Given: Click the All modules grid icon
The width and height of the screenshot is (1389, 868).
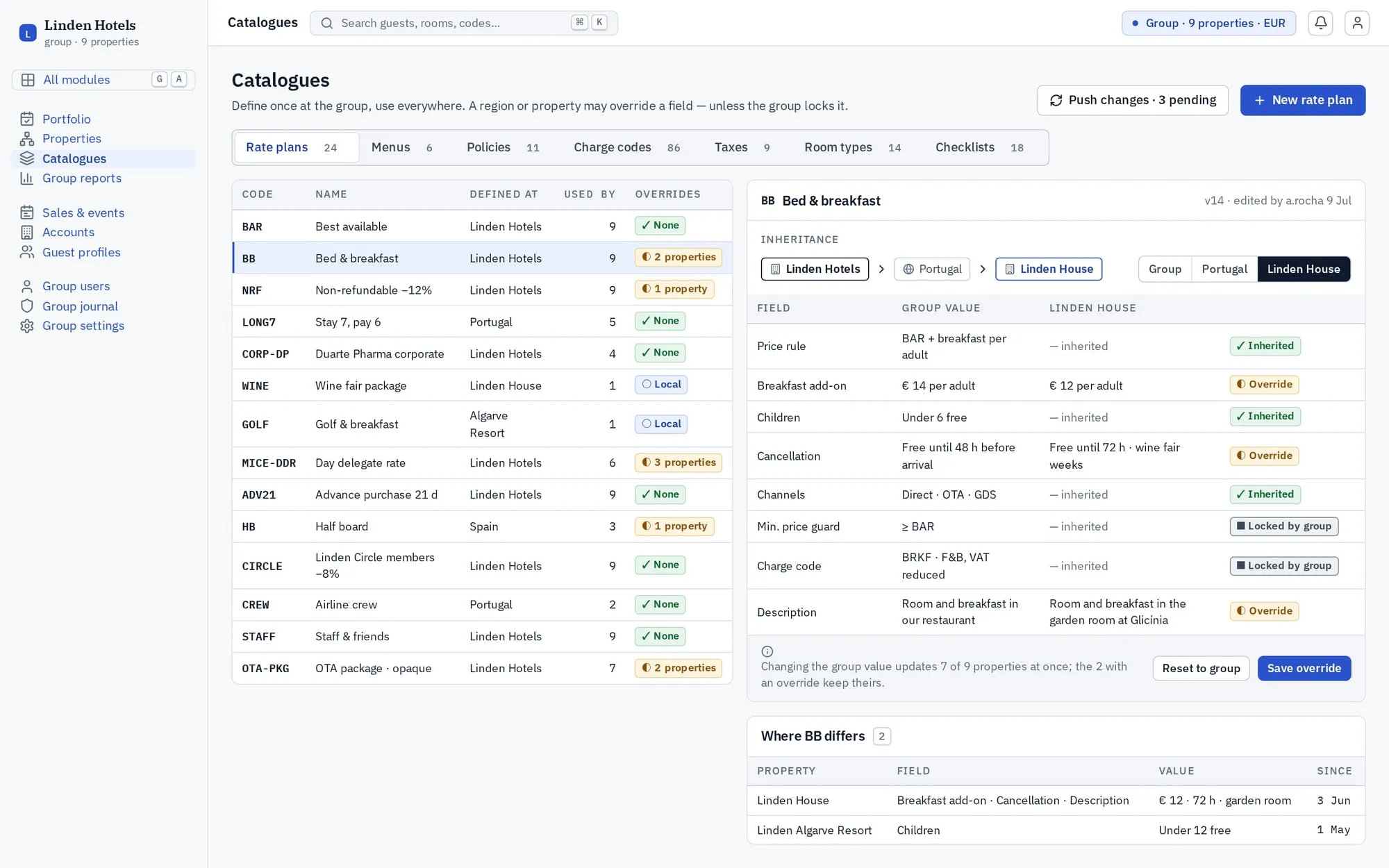Looking at the screenshot, I should coord(28,80).
